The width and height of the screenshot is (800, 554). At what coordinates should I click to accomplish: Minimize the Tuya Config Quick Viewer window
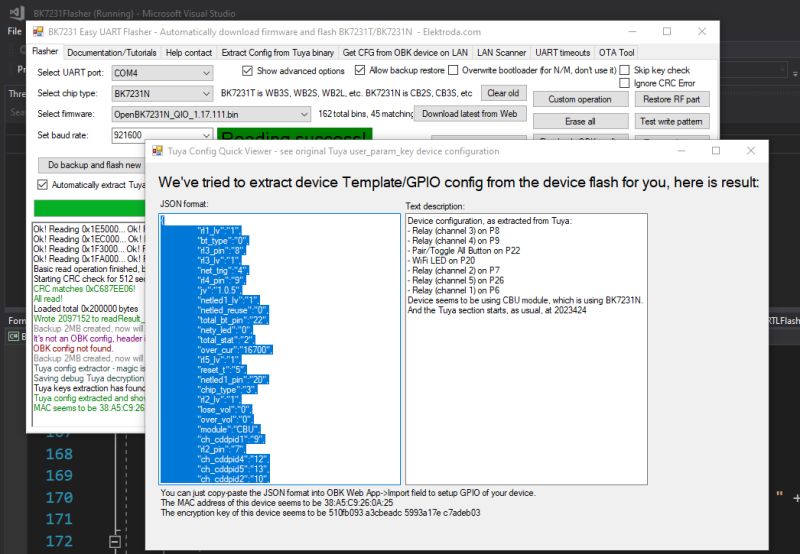point(681,151)
